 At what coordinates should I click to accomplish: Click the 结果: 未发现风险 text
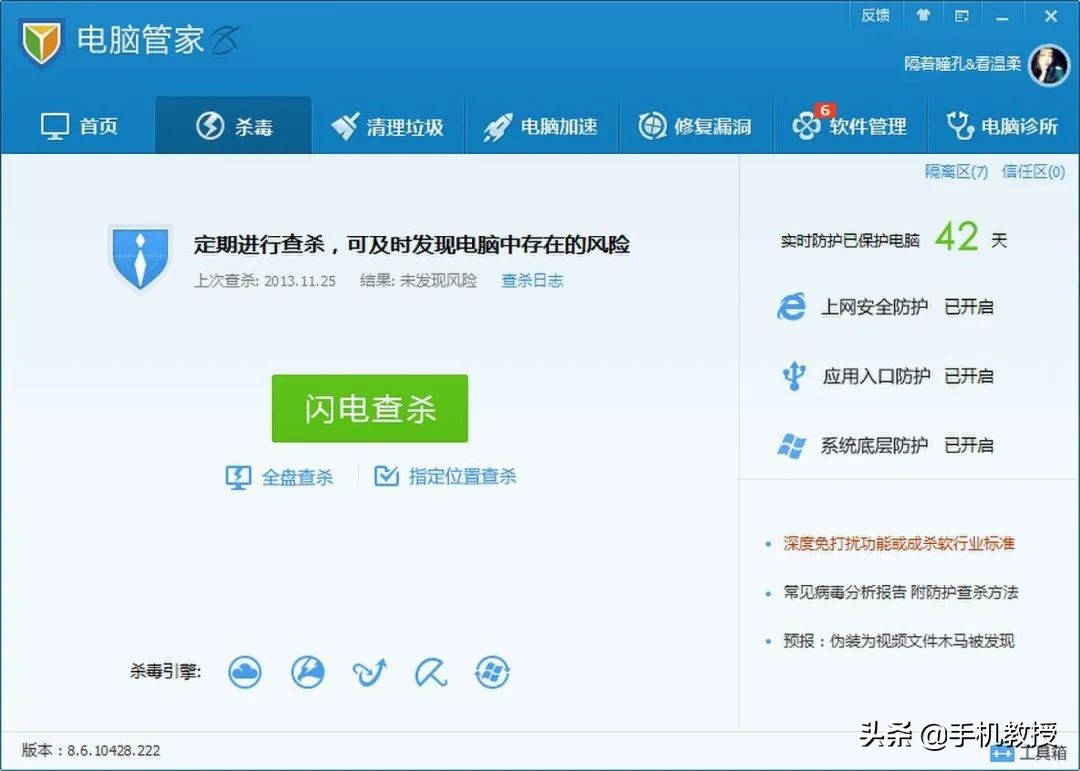(418, 280)
